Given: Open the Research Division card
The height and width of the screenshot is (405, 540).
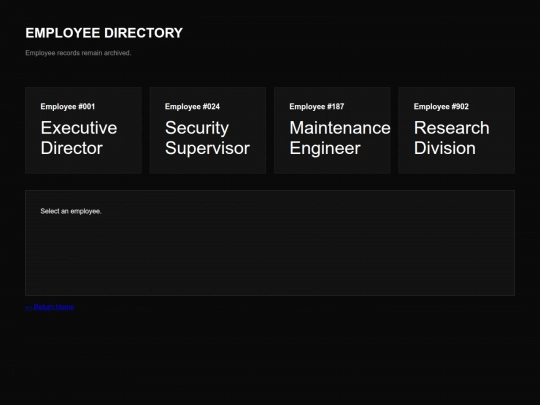Looking at the screenshot, I should (457, 131).
